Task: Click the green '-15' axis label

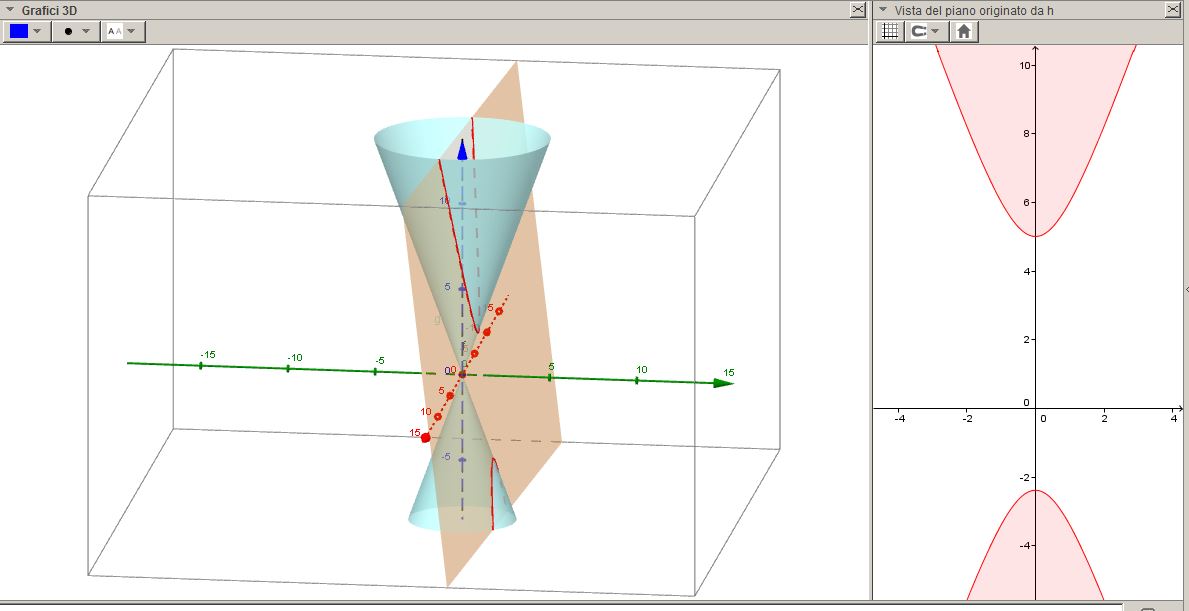Action: pyautogui.click(x=208, y=355)
